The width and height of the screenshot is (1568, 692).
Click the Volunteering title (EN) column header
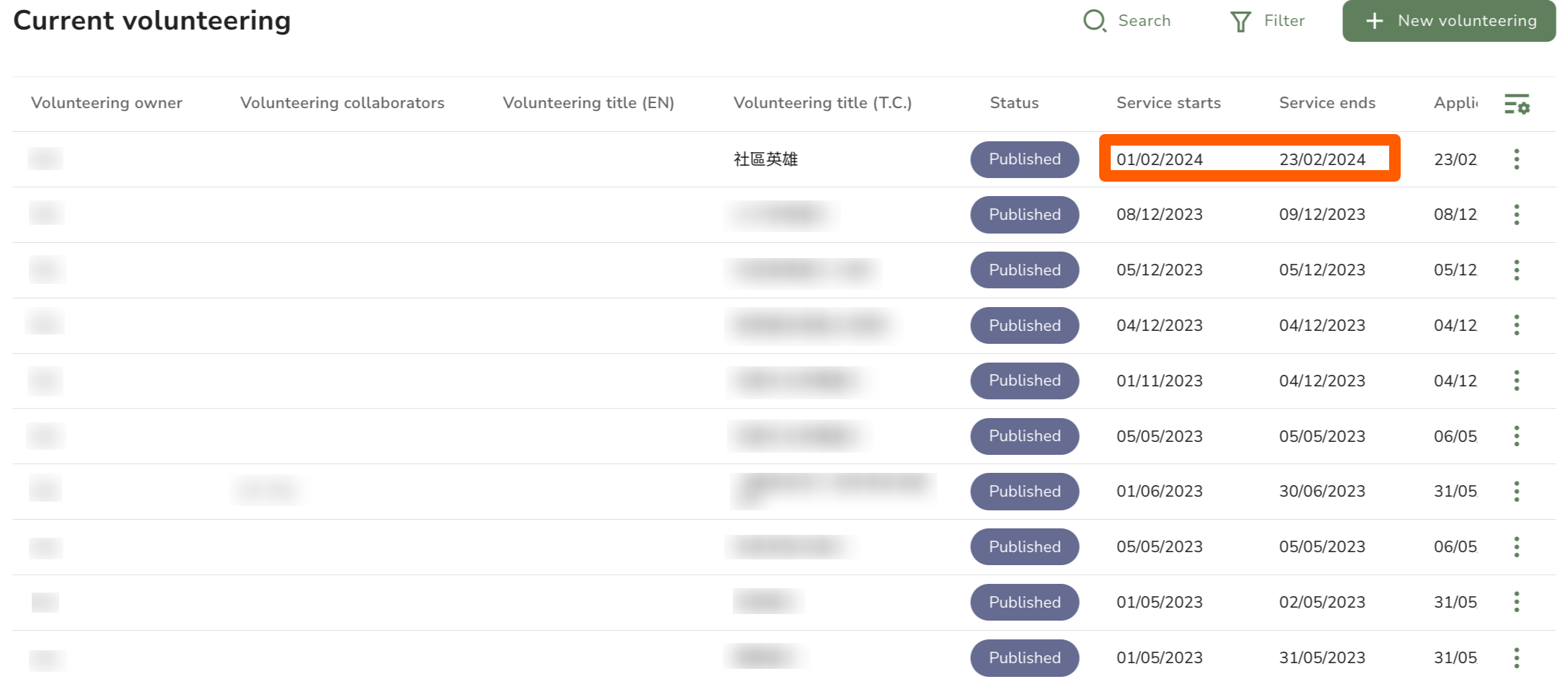tap(588, 103)
